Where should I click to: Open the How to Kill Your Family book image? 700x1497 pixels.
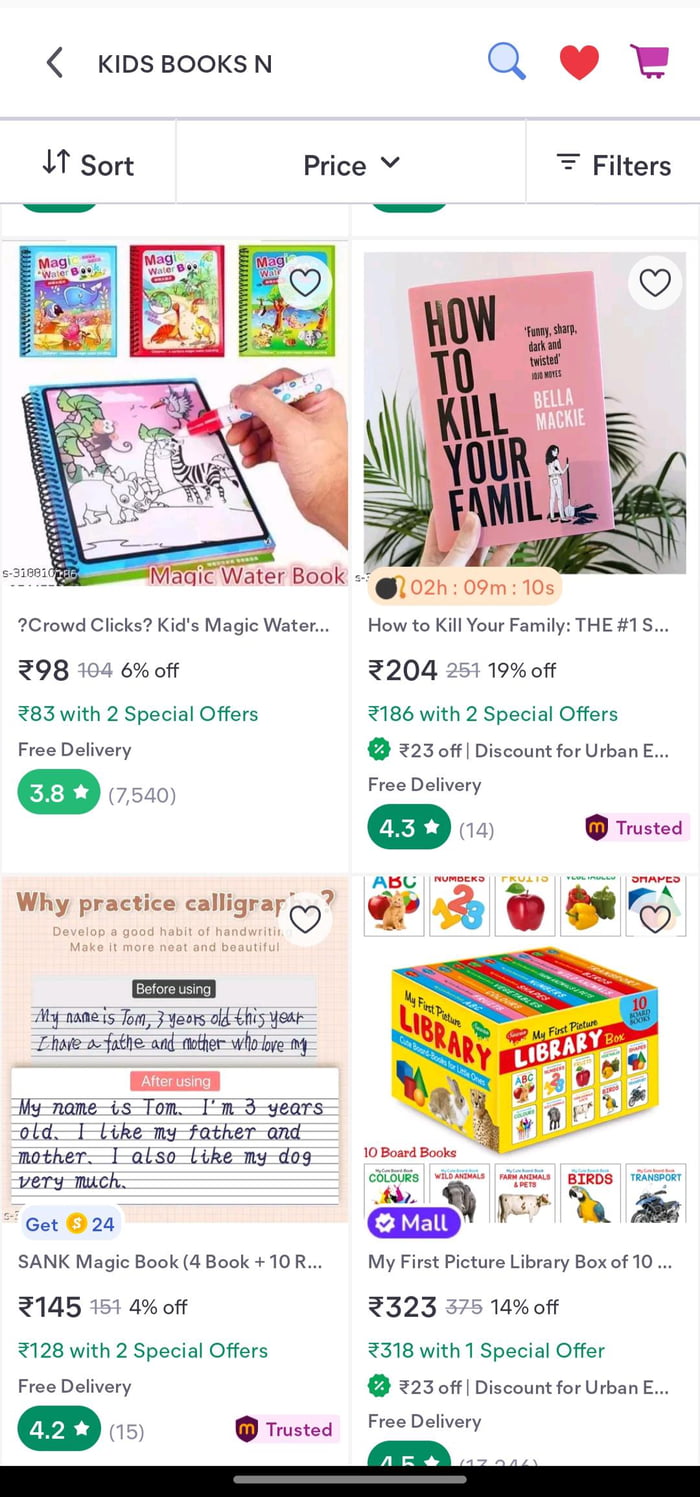tap(525, 412)
